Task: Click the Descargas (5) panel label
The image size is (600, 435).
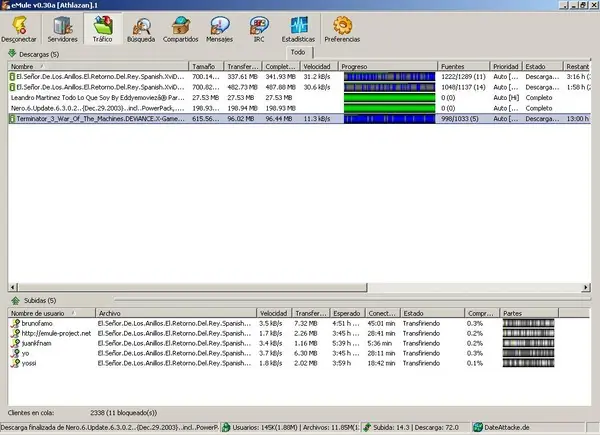Action: click(39, 54)
